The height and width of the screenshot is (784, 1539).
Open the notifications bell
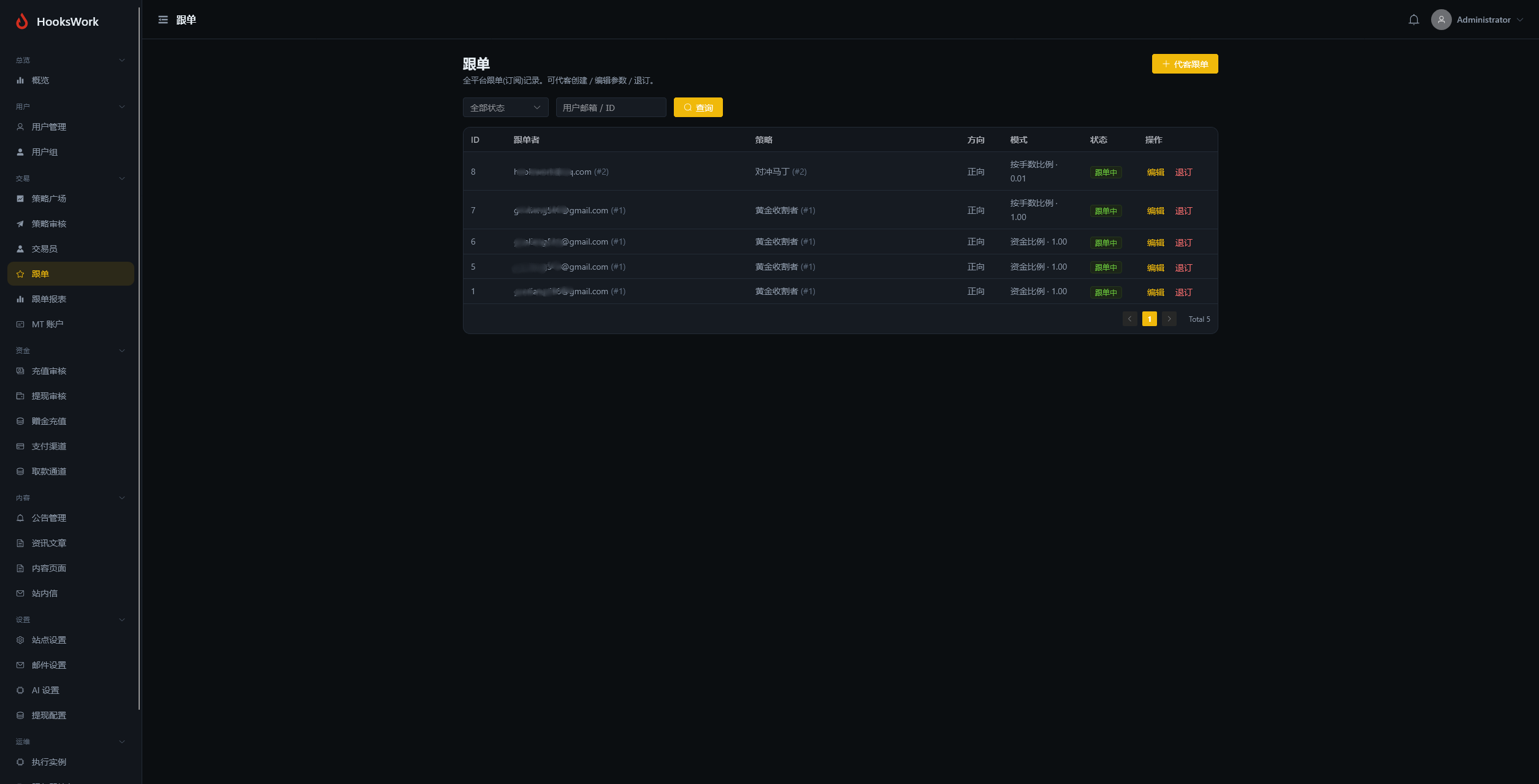(1414, 20)
